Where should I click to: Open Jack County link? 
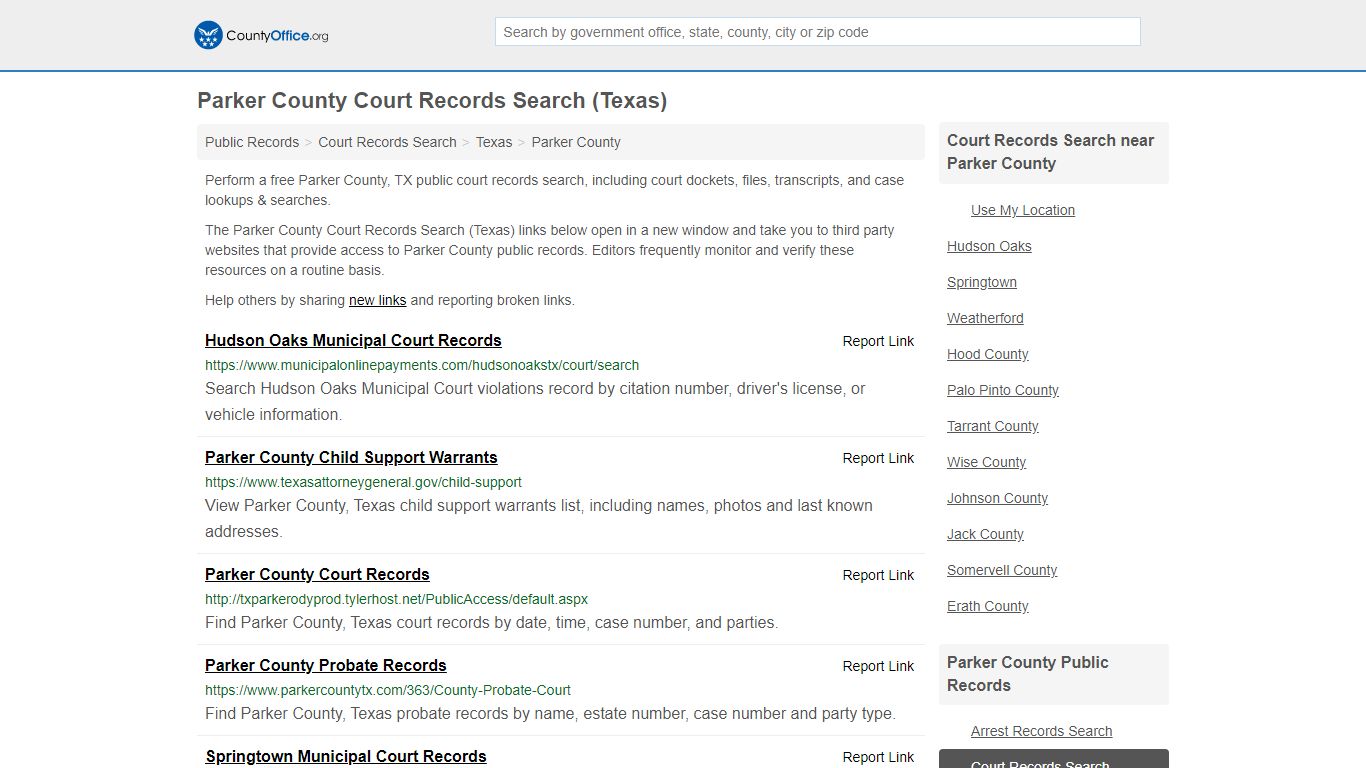(985, 534)
